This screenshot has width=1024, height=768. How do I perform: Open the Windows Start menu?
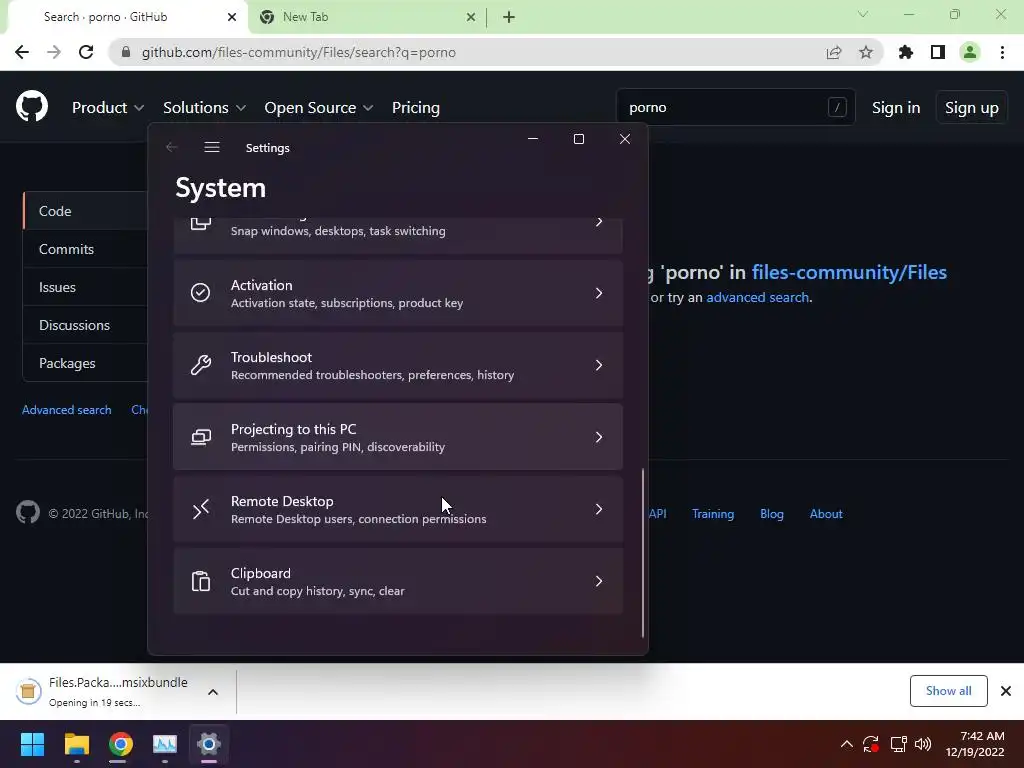pos(32,744)
